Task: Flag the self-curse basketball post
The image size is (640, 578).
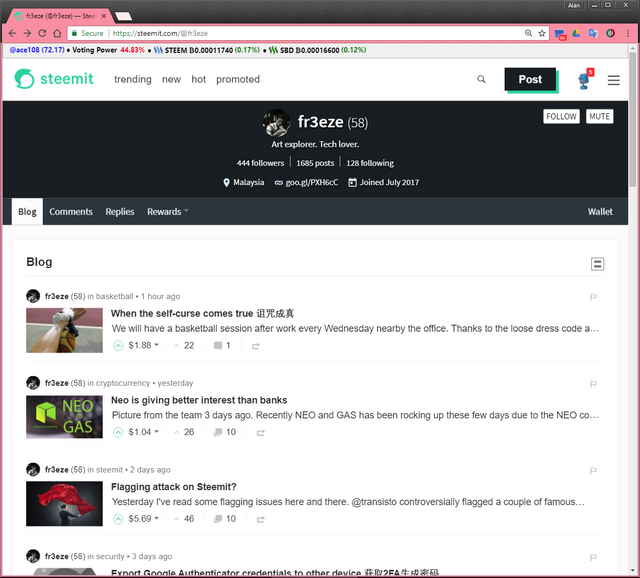Action: (593, 297)
